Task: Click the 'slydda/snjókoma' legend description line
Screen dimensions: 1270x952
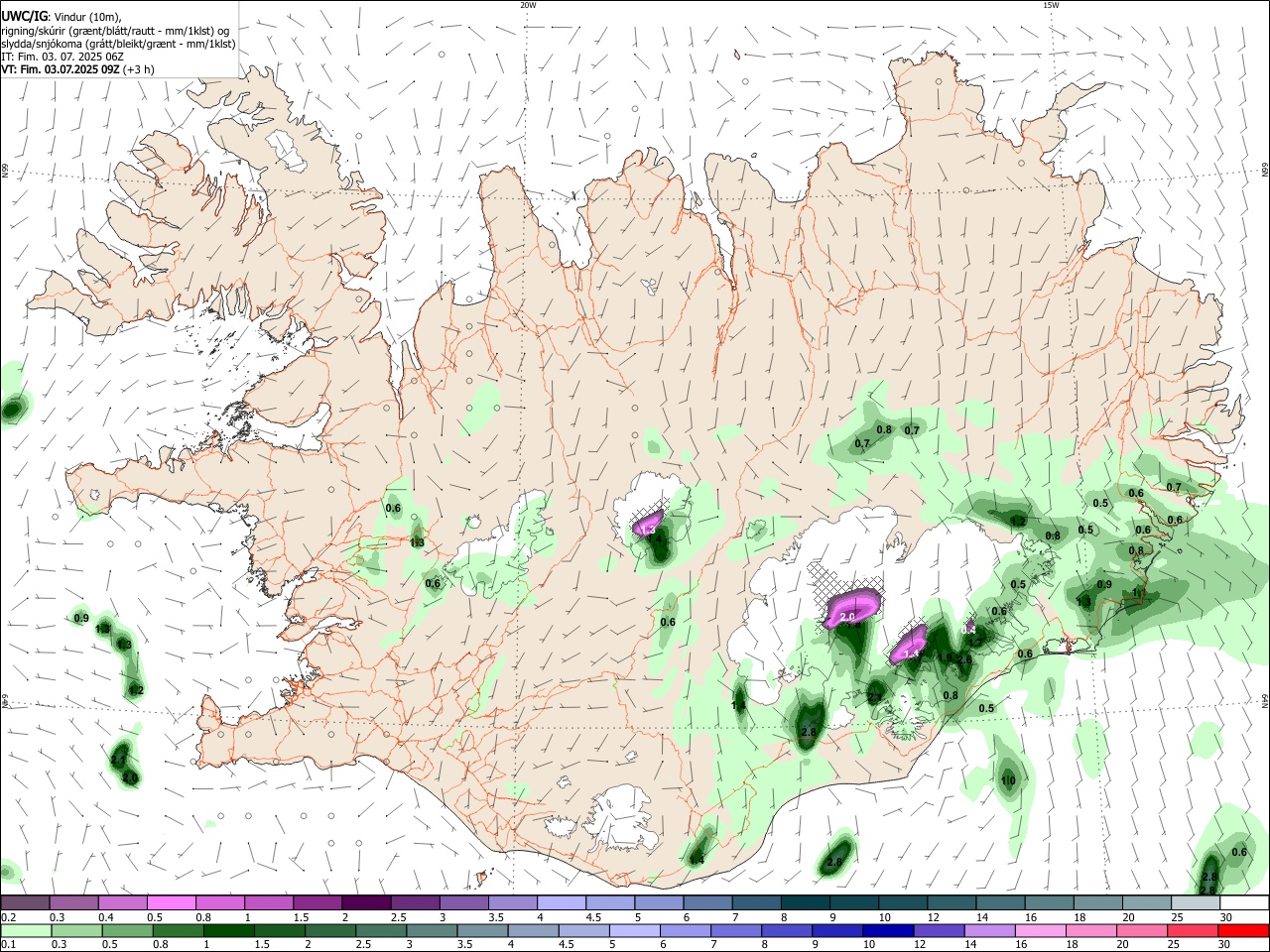Action: [118, 44]
